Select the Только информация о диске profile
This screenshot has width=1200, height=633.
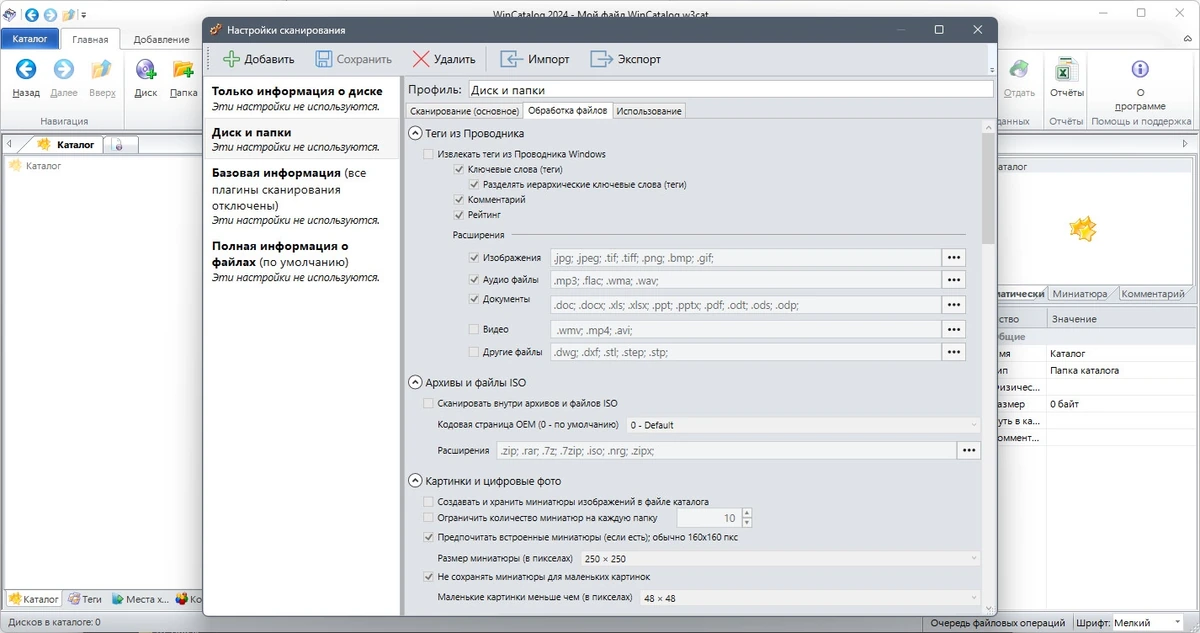(301, 98)
